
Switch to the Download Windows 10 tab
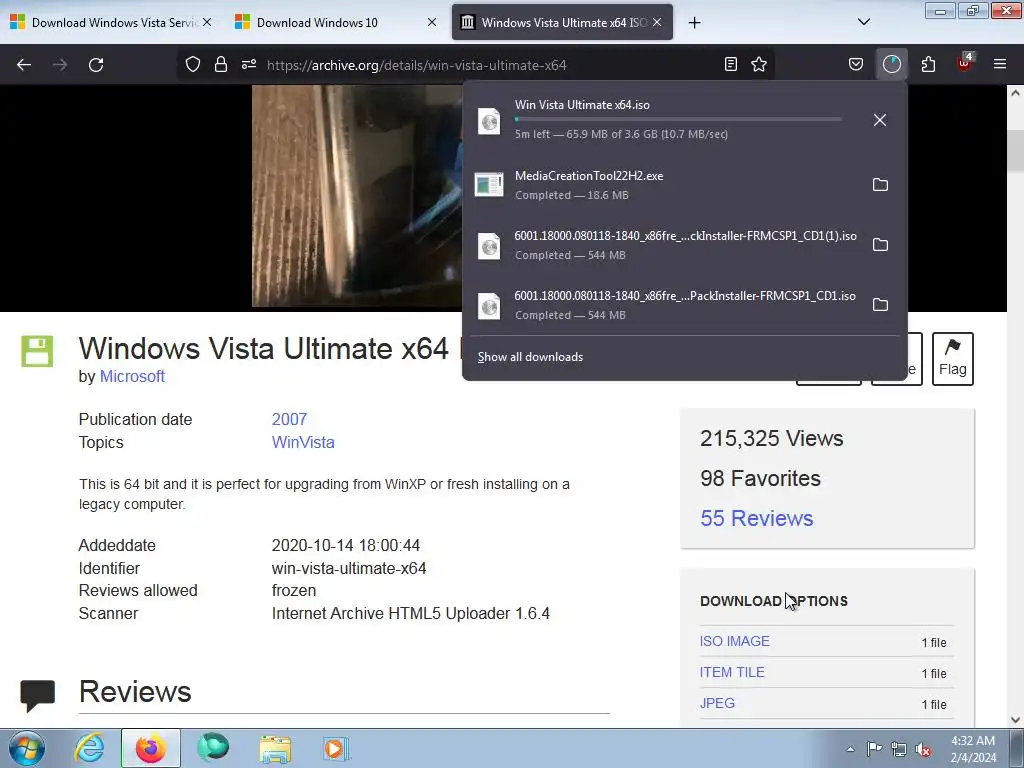pos(317,23)
